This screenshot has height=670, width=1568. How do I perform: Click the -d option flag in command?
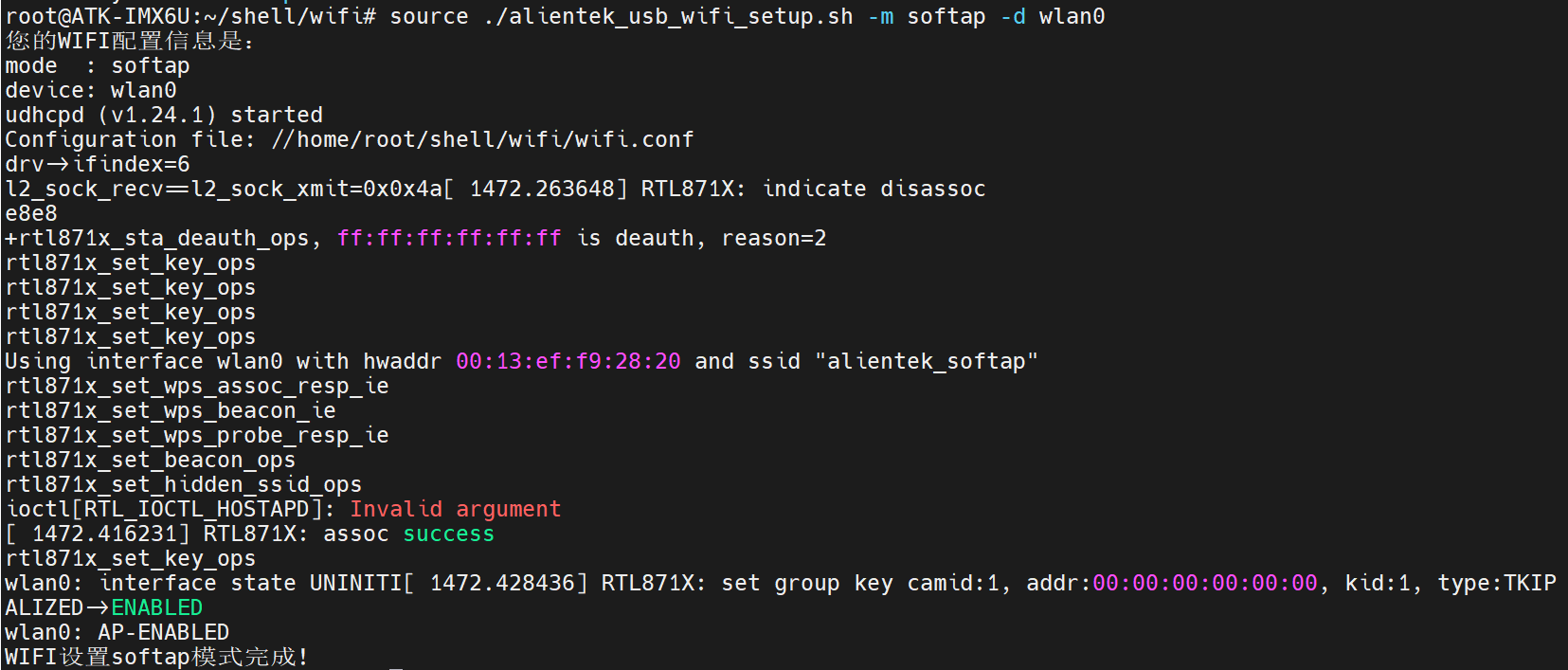[x=1013, y=17]
